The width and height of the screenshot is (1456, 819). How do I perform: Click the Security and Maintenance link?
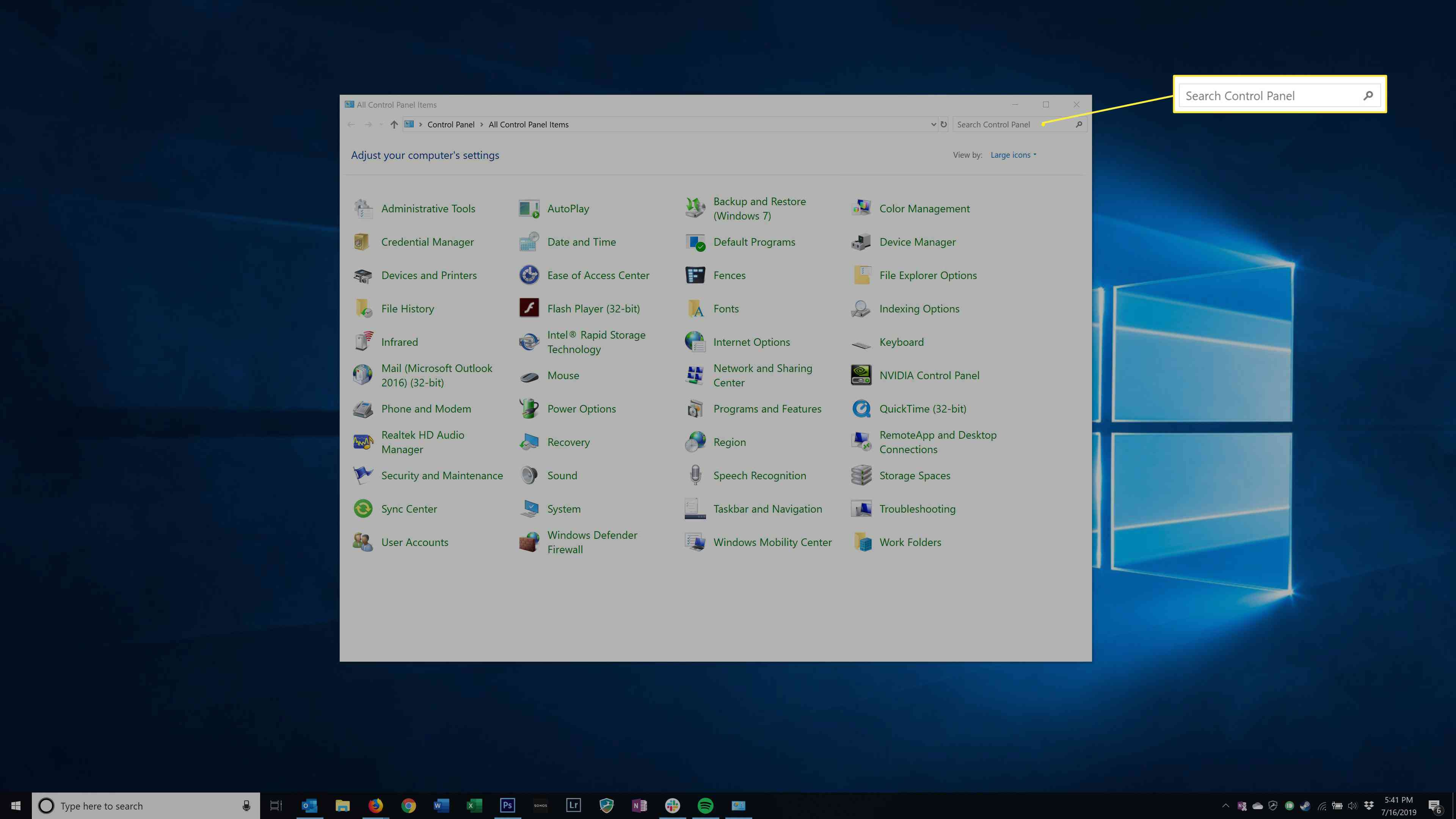click(x=441, y=475)
